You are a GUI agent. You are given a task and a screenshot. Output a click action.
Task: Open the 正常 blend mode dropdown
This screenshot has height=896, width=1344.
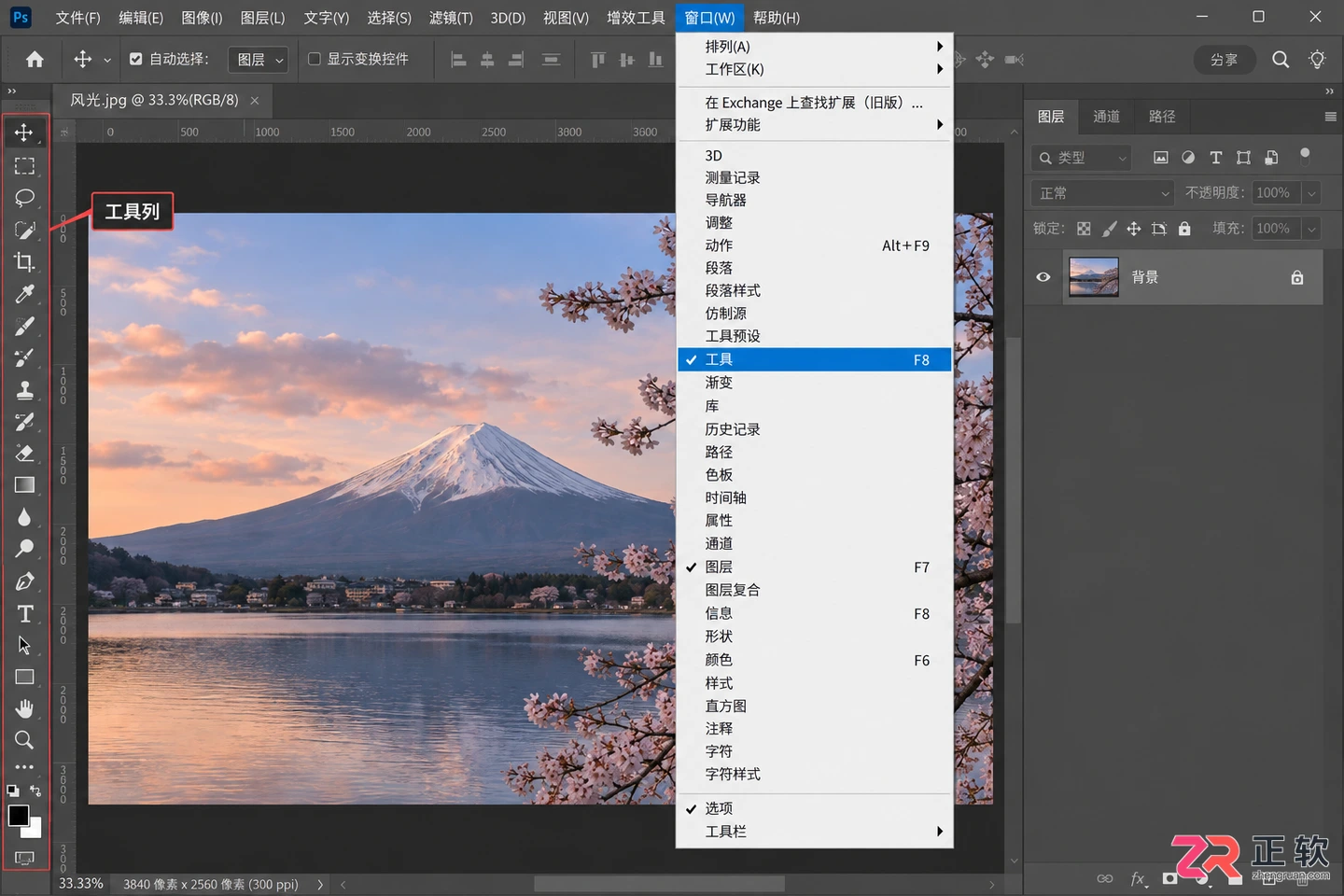pyautogui.click(x=1102, y=193)
